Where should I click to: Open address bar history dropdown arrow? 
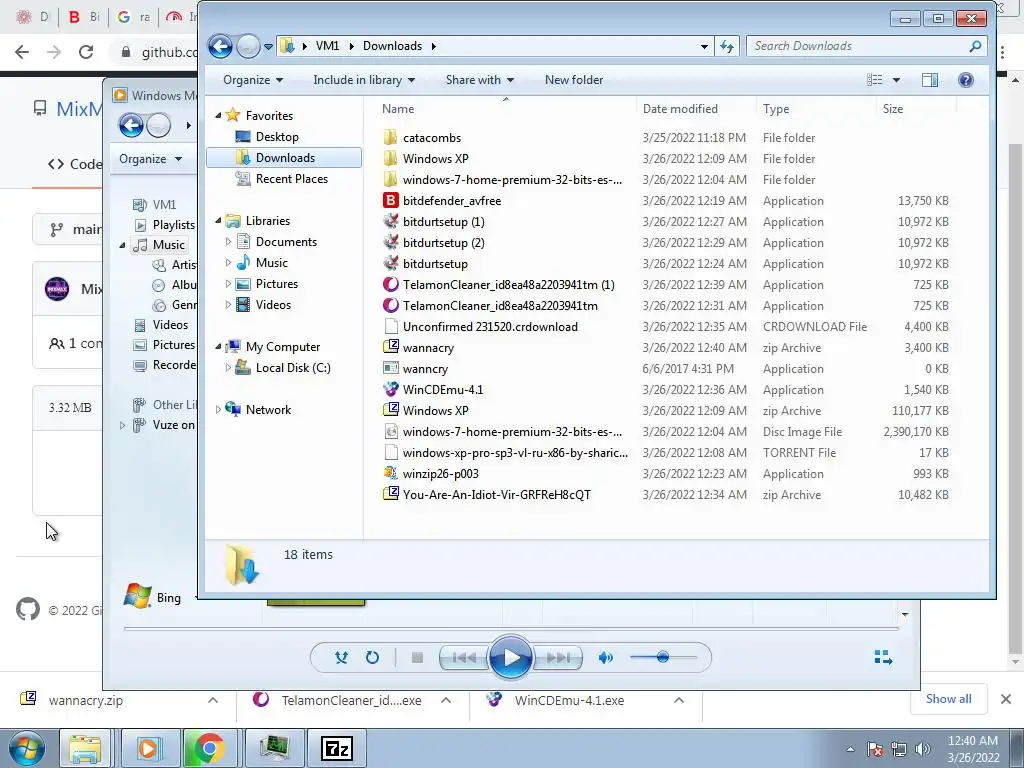click(x=704, y=46)
